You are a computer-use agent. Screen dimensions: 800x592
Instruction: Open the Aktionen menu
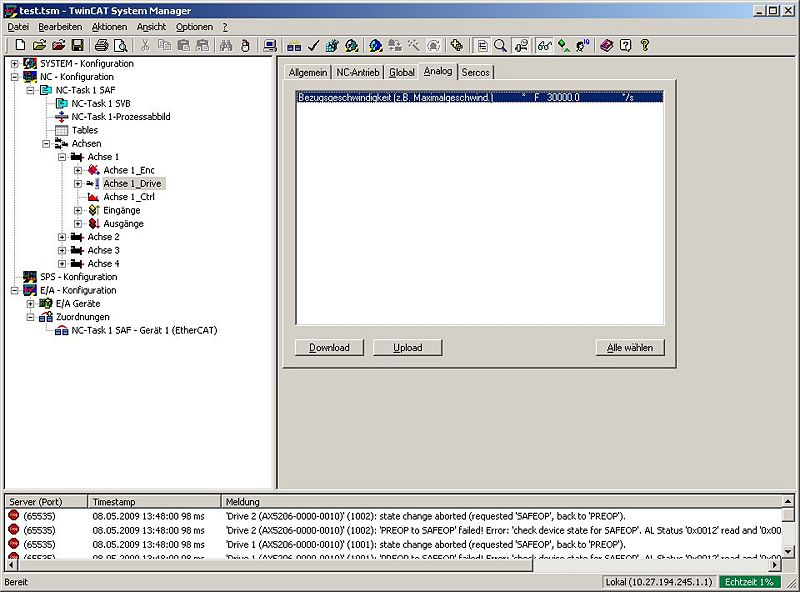tap(109, 27)
